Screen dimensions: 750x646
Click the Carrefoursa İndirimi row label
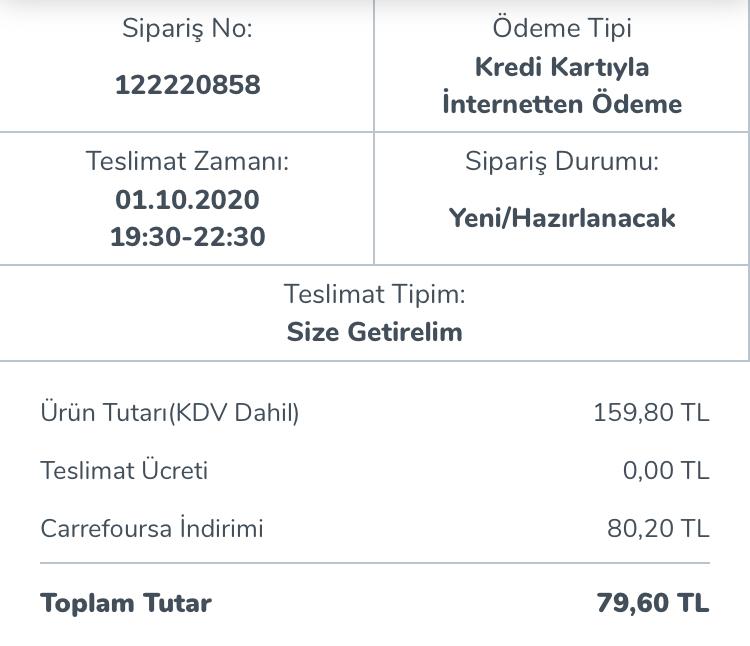click(152, 528)
